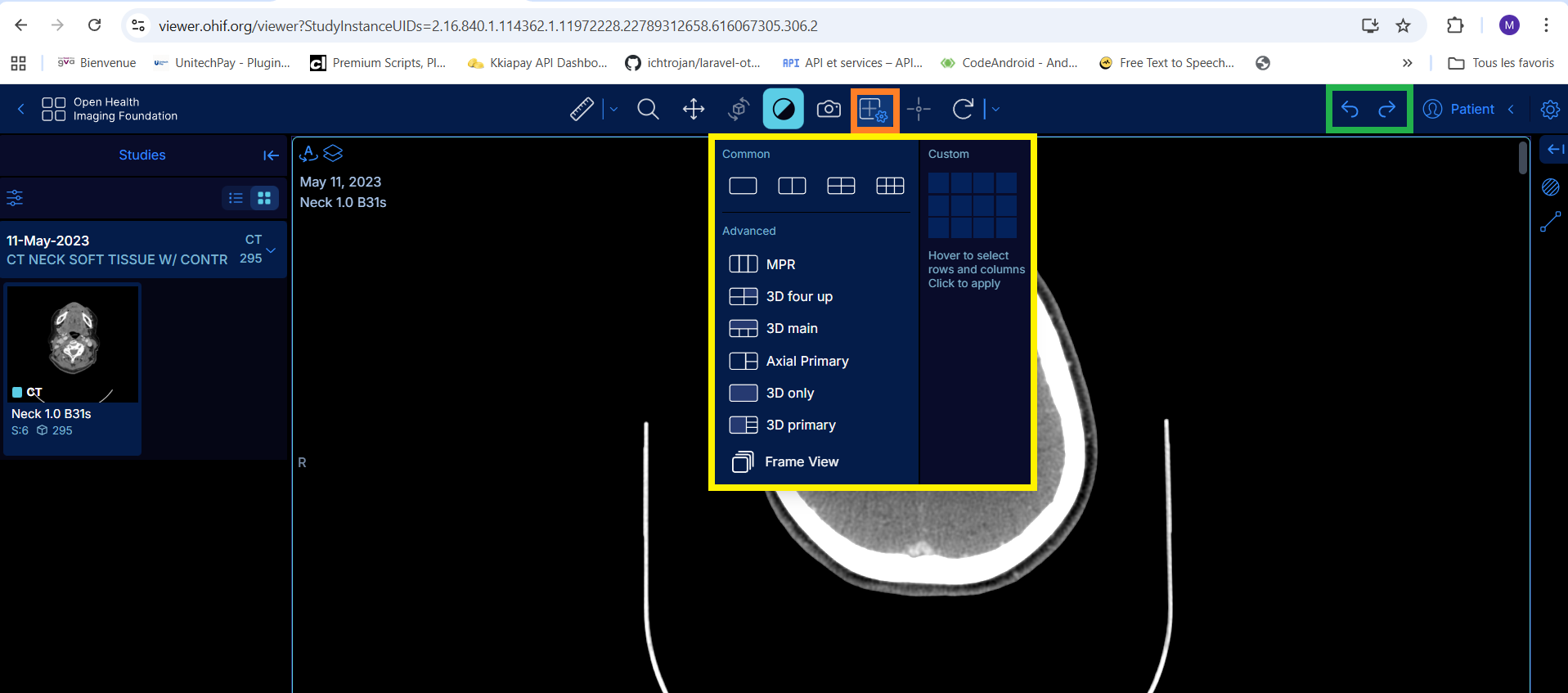Open the dropdown next to rotate tool

pos(995,109)
